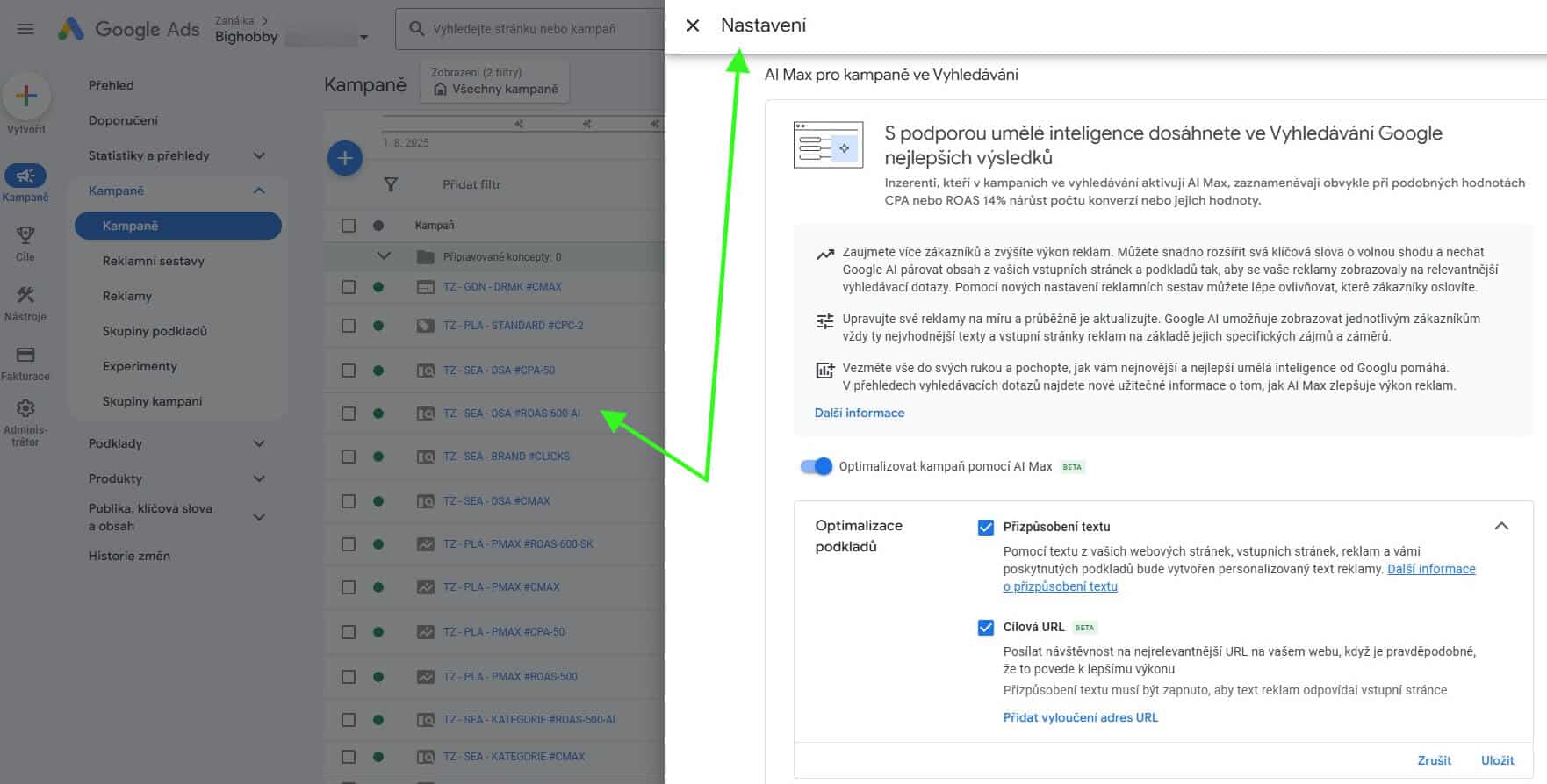This screenshot has width=1547, height=784.
Task: Click the filter funnel icon
Action: coord(391,184)
